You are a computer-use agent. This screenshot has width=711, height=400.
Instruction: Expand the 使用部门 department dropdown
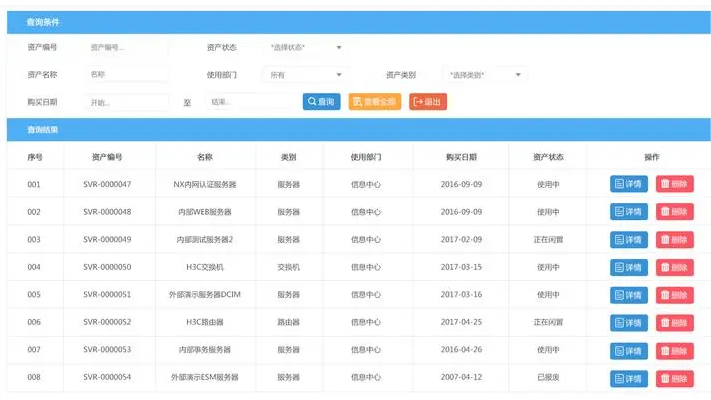[306, 75]
